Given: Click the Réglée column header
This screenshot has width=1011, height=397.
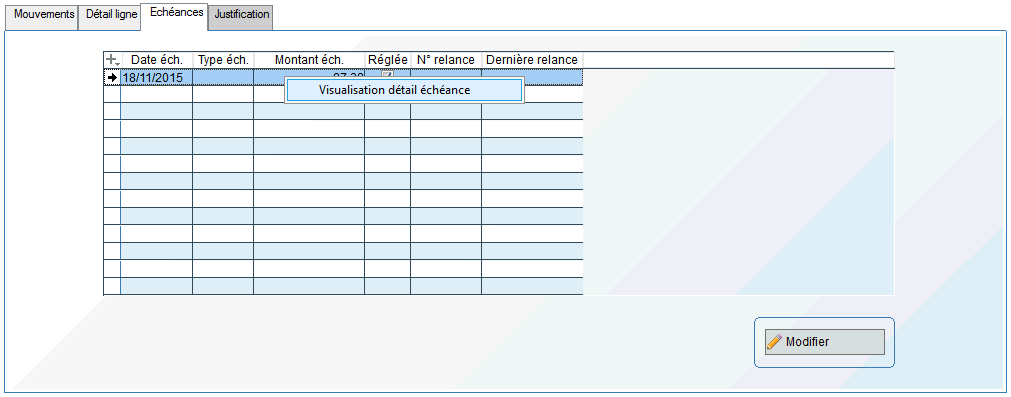Looking at the screenshot, I should coord(388,60).
